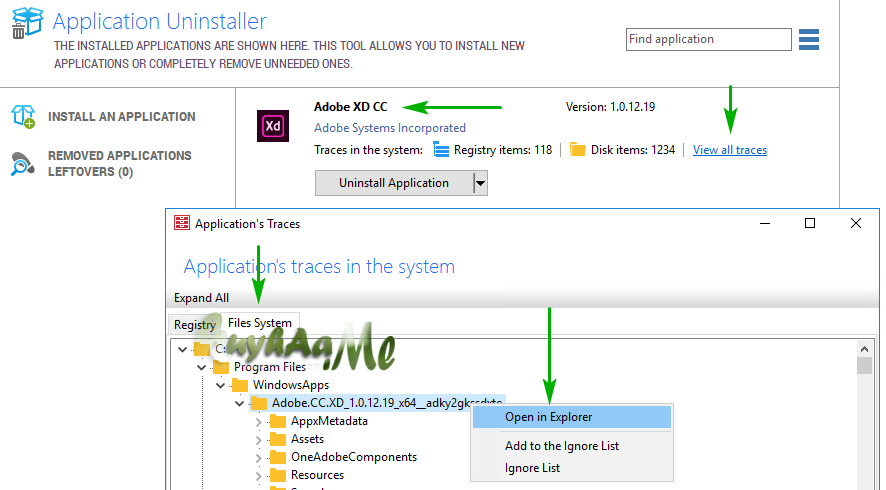Minimize the Application's Traces window
Image resolution: width=886 pixels, height=490 pixels.
pos(765,223)
